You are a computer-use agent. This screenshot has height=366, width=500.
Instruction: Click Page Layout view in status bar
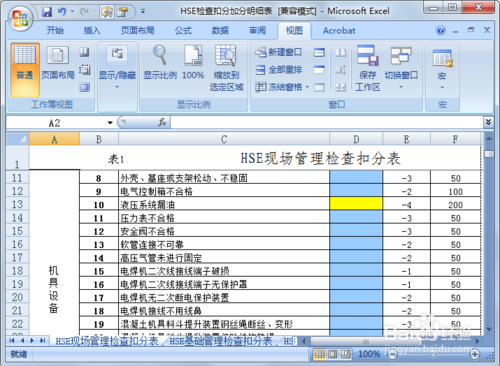coord(332,354)
